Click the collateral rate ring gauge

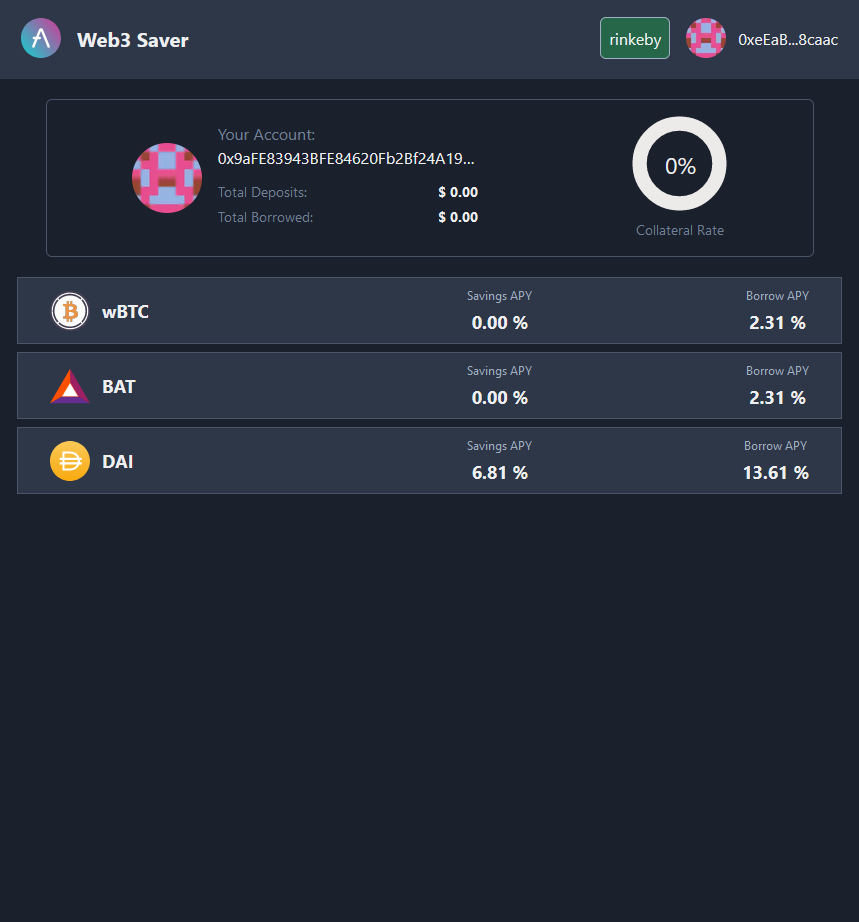[680, 165]
